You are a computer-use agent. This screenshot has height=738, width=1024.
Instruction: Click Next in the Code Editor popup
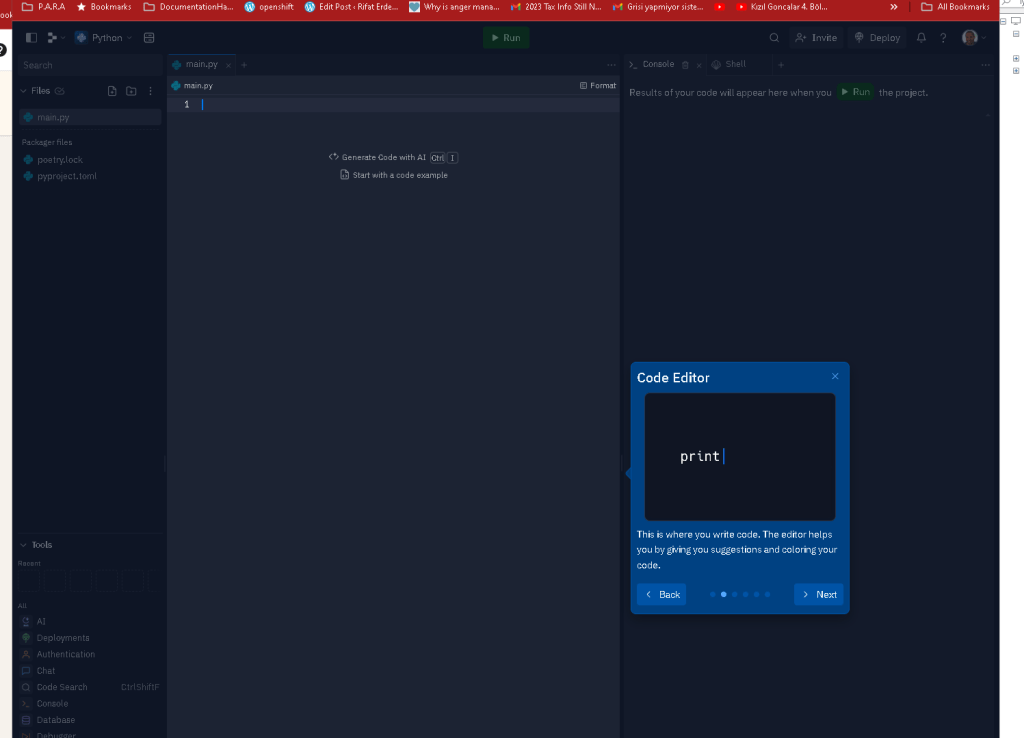coord(818,594)
